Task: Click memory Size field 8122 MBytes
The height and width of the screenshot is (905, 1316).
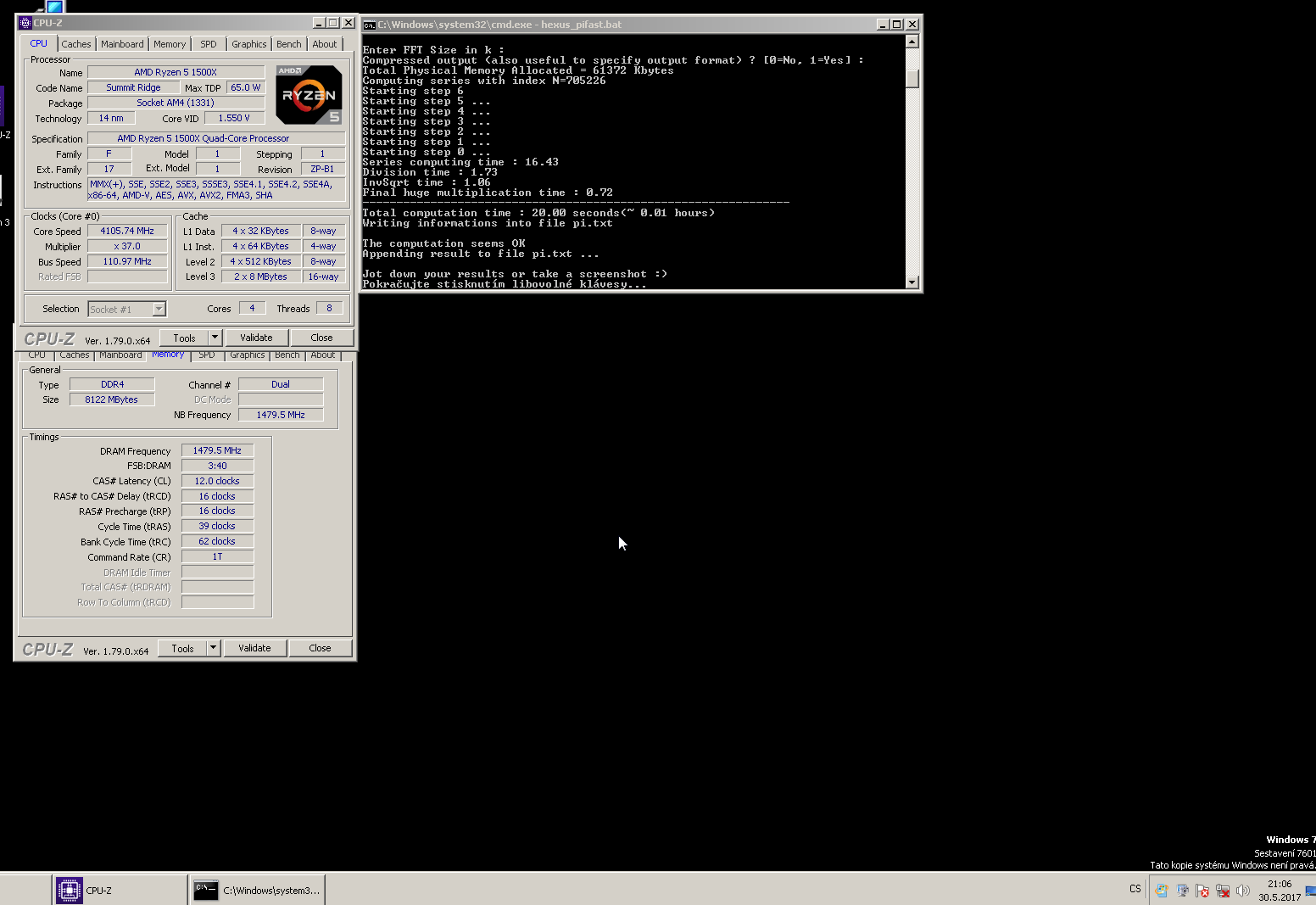Action: point(112,399)
